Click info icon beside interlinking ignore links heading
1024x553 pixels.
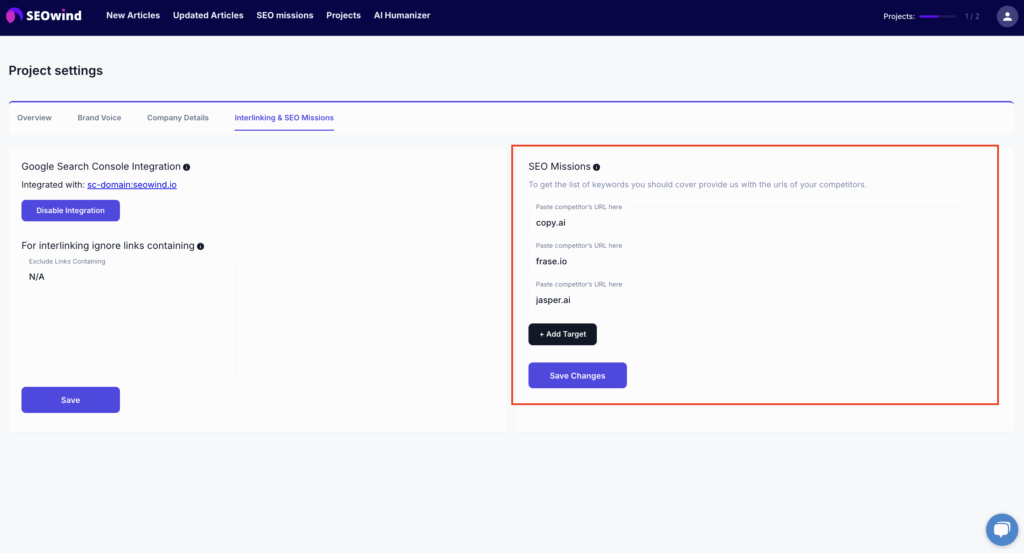tap(201, 246)
